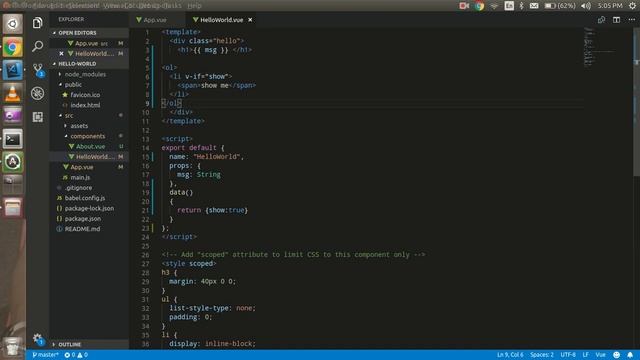Change encoding via UTF-8 status item
The height and width of the screenshot is (360, 640).
[568, 355]
